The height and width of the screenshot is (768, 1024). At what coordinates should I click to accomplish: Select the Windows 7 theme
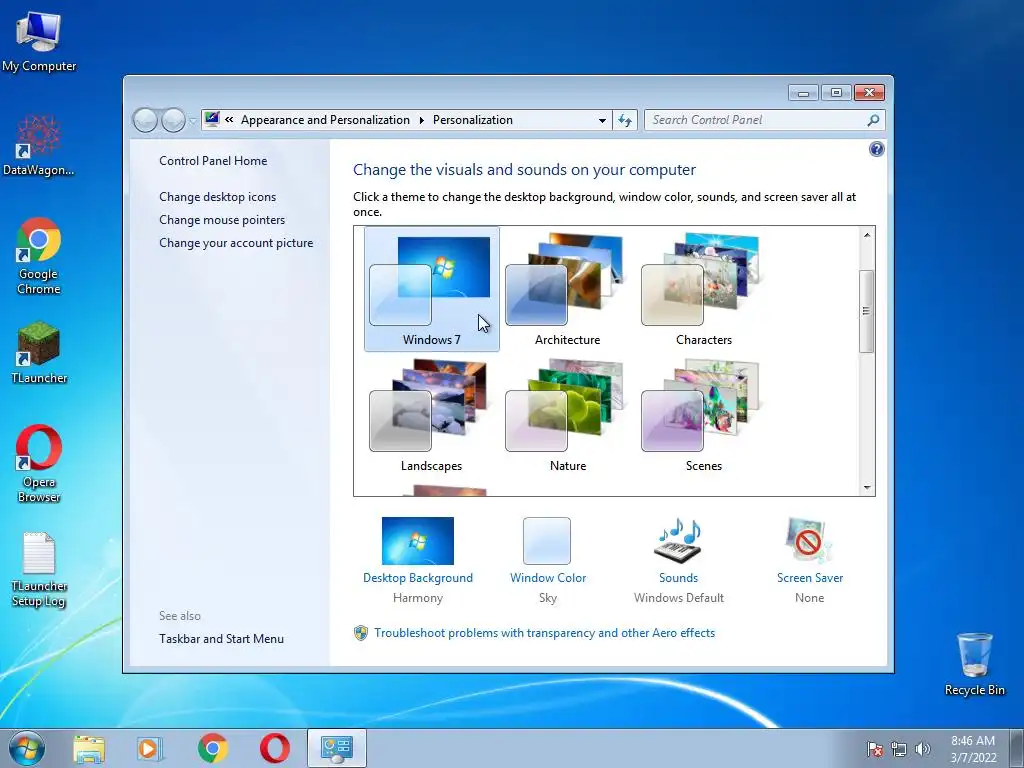point(432,289)
